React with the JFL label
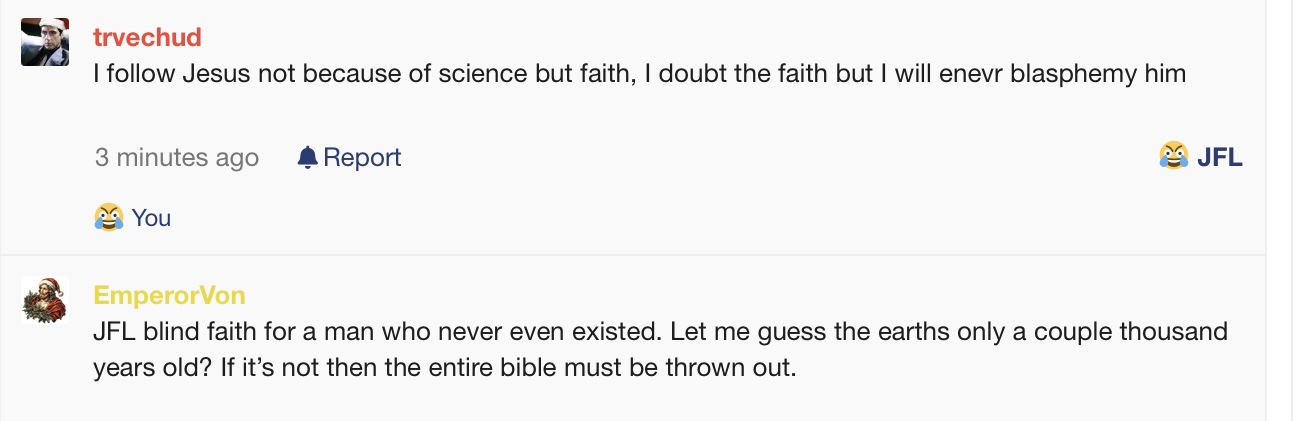The width and height of the screenshot is (1307, 421). click(x=1219, y=157)
